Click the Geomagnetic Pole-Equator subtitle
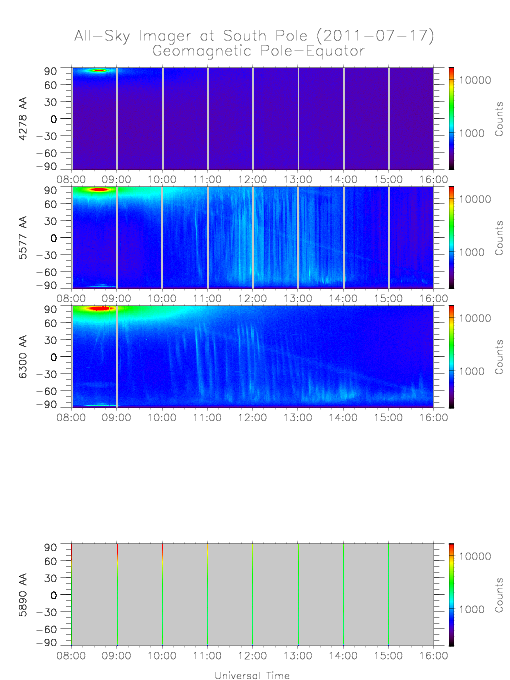Screen dimensions: 510x680 pos(258,51)
